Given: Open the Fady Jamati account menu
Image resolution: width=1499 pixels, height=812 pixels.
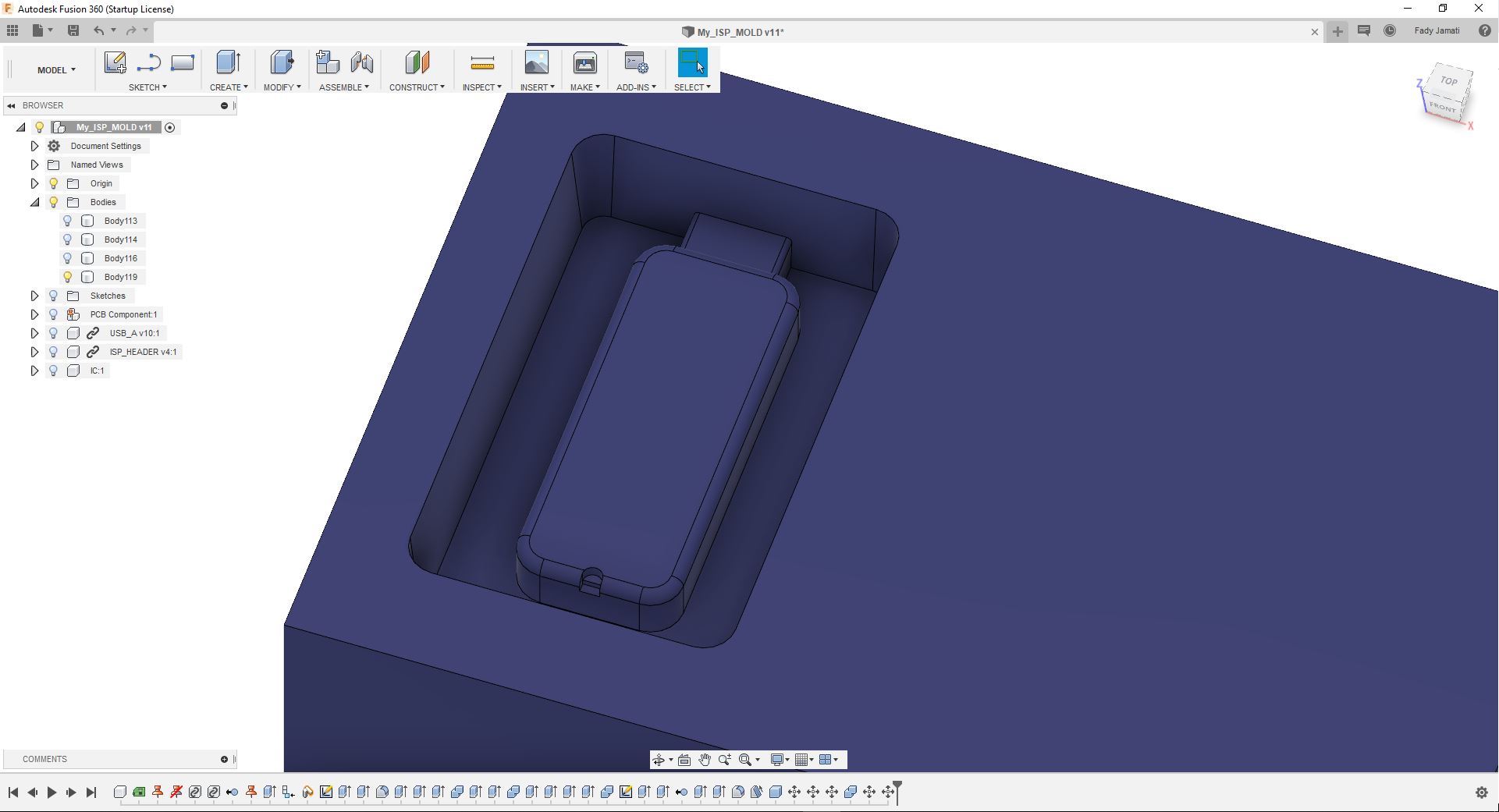Looking at the screenshot, I should pos(1437,31).
